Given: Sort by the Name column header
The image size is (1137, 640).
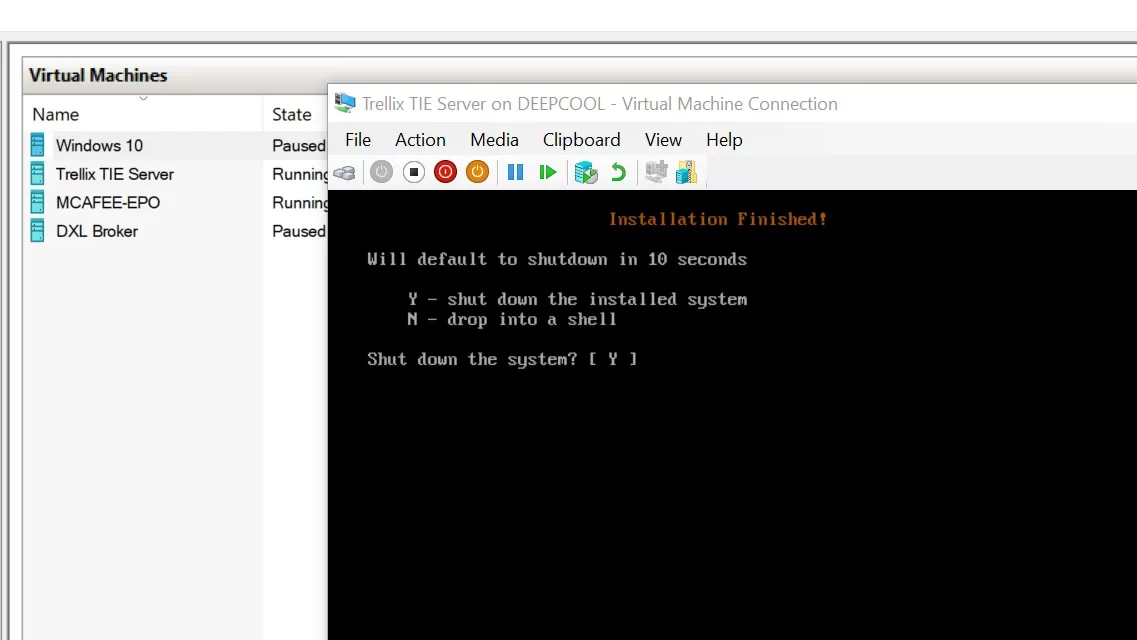Looking at the screenshot, I should tap(144, 114).
